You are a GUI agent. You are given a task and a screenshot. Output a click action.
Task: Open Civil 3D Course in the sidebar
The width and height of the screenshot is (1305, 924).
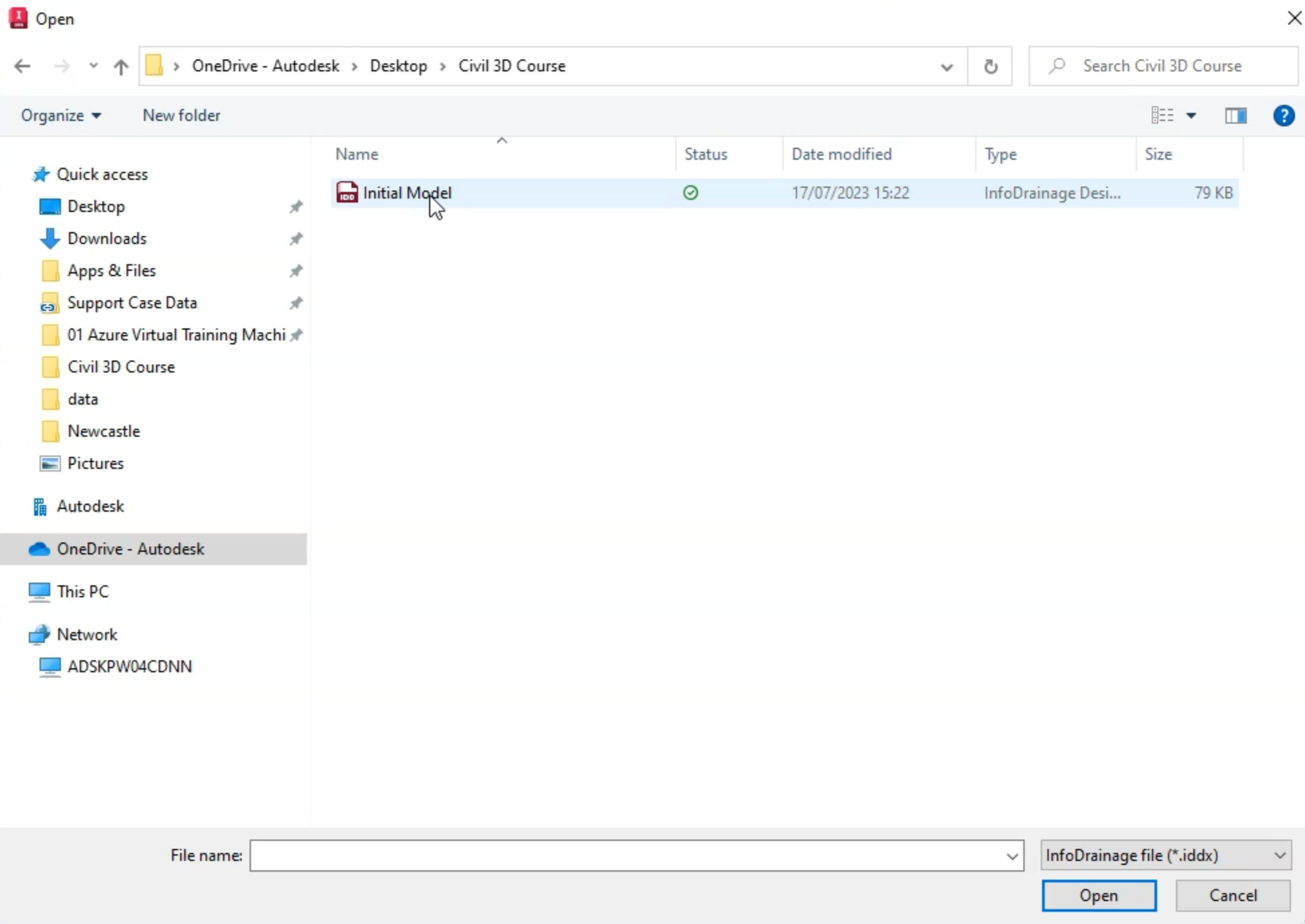[x=120, y=367]
